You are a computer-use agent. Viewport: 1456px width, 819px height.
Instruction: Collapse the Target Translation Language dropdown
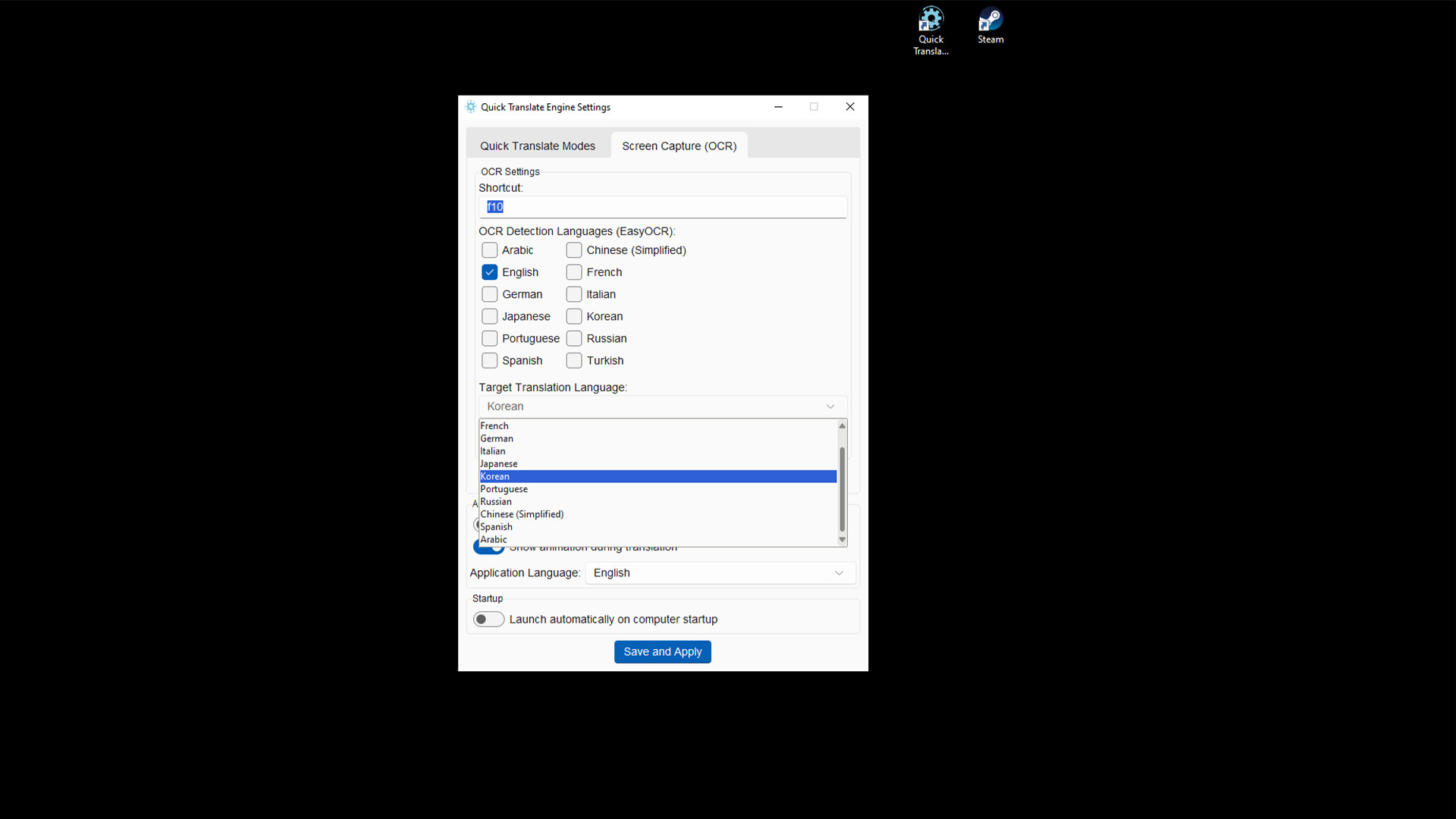pos(830,406)
